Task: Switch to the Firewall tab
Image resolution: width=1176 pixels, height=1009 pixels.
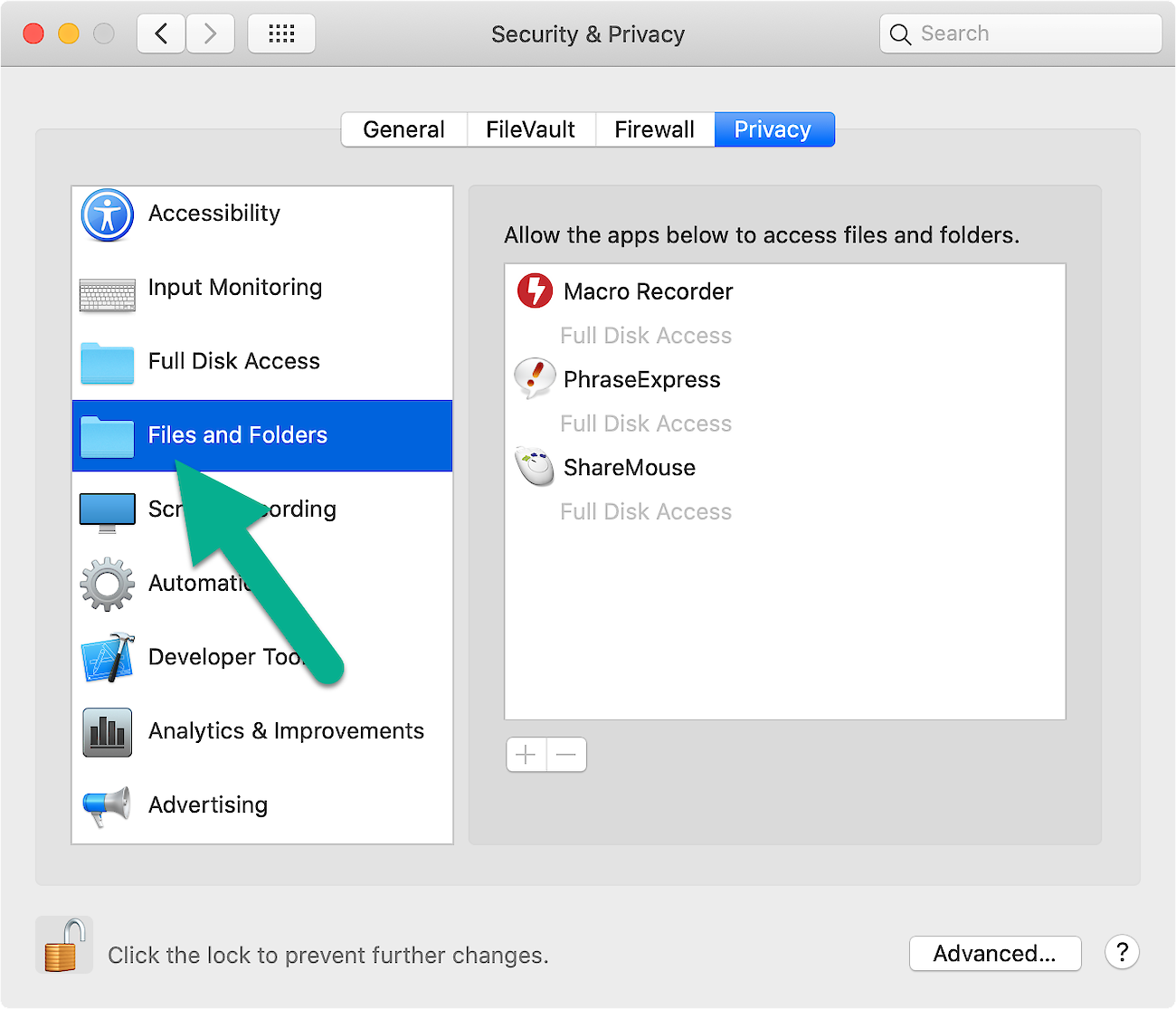Action: coord(654,129)
